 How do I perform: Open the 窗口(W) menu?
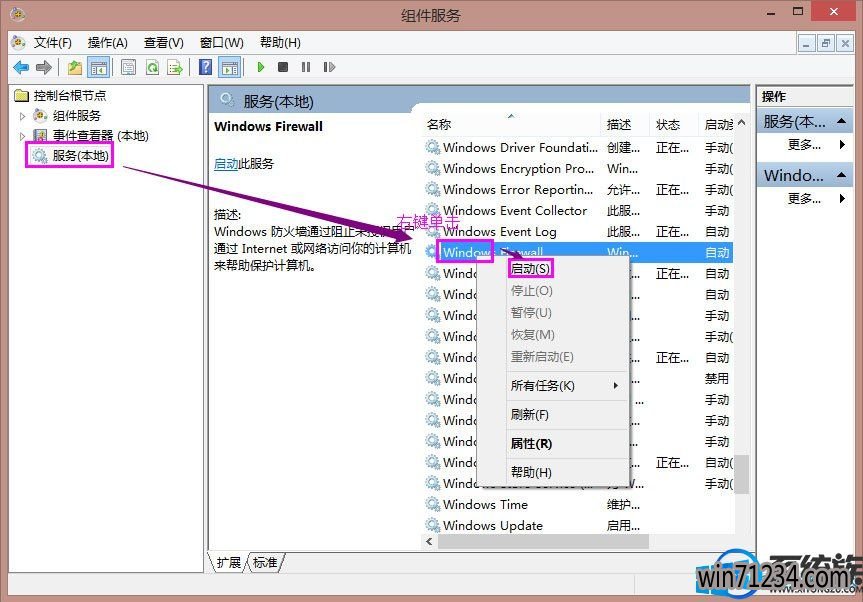(222, 43)
